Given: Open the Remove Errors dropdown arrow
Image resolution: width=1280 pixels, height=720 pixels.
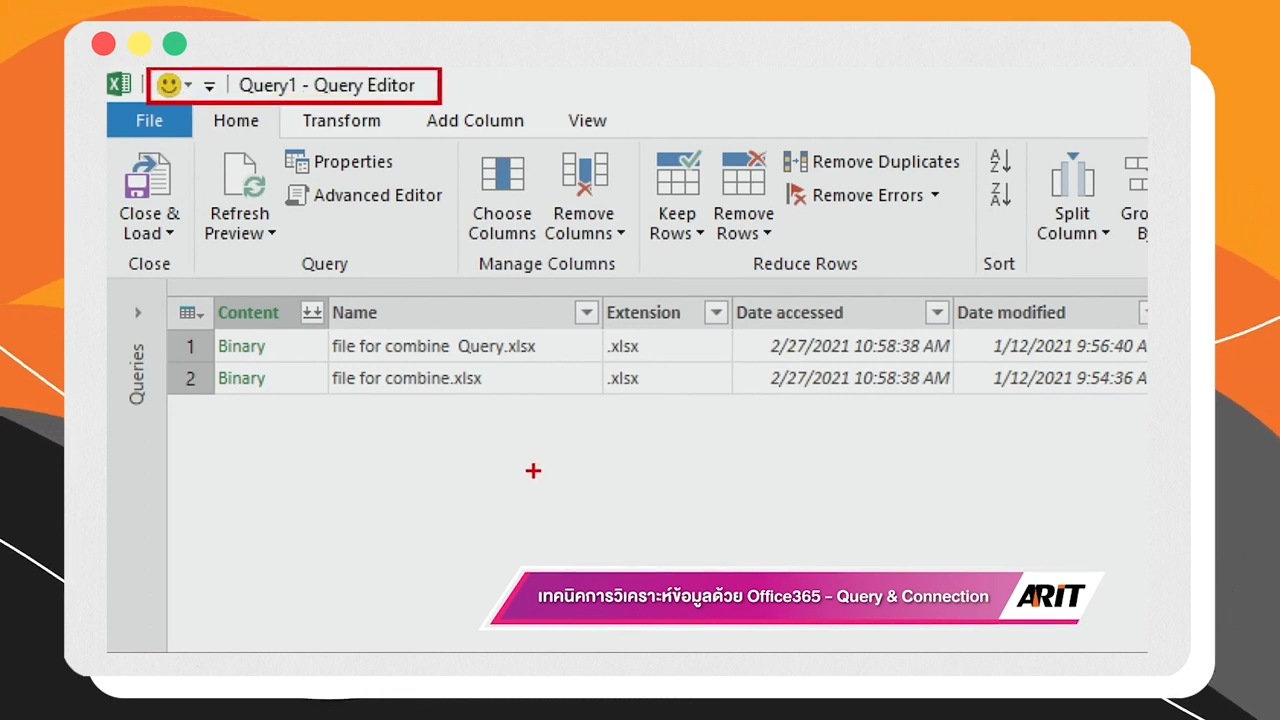Looking at the screenshot, I should click(x=933, y=195).
